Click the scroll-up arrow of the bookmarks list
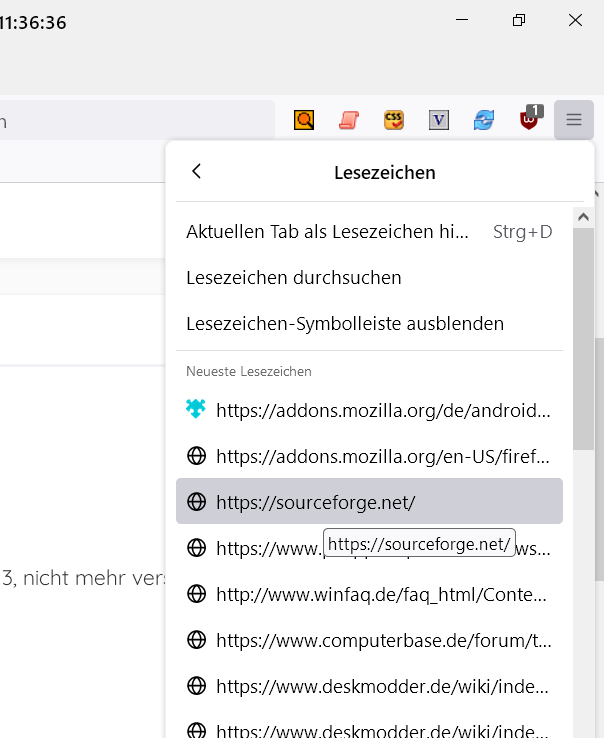 point(583,216)
